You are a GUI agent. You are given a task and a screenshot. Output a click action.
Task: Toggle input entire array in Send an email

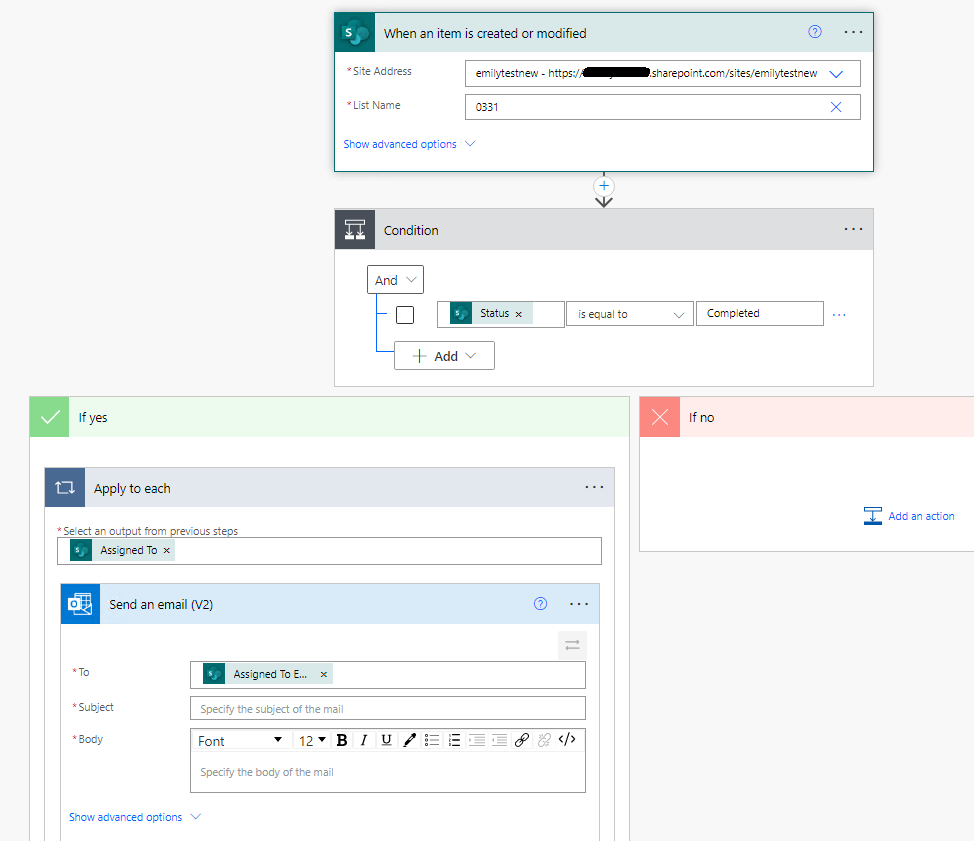coord(571,645)
